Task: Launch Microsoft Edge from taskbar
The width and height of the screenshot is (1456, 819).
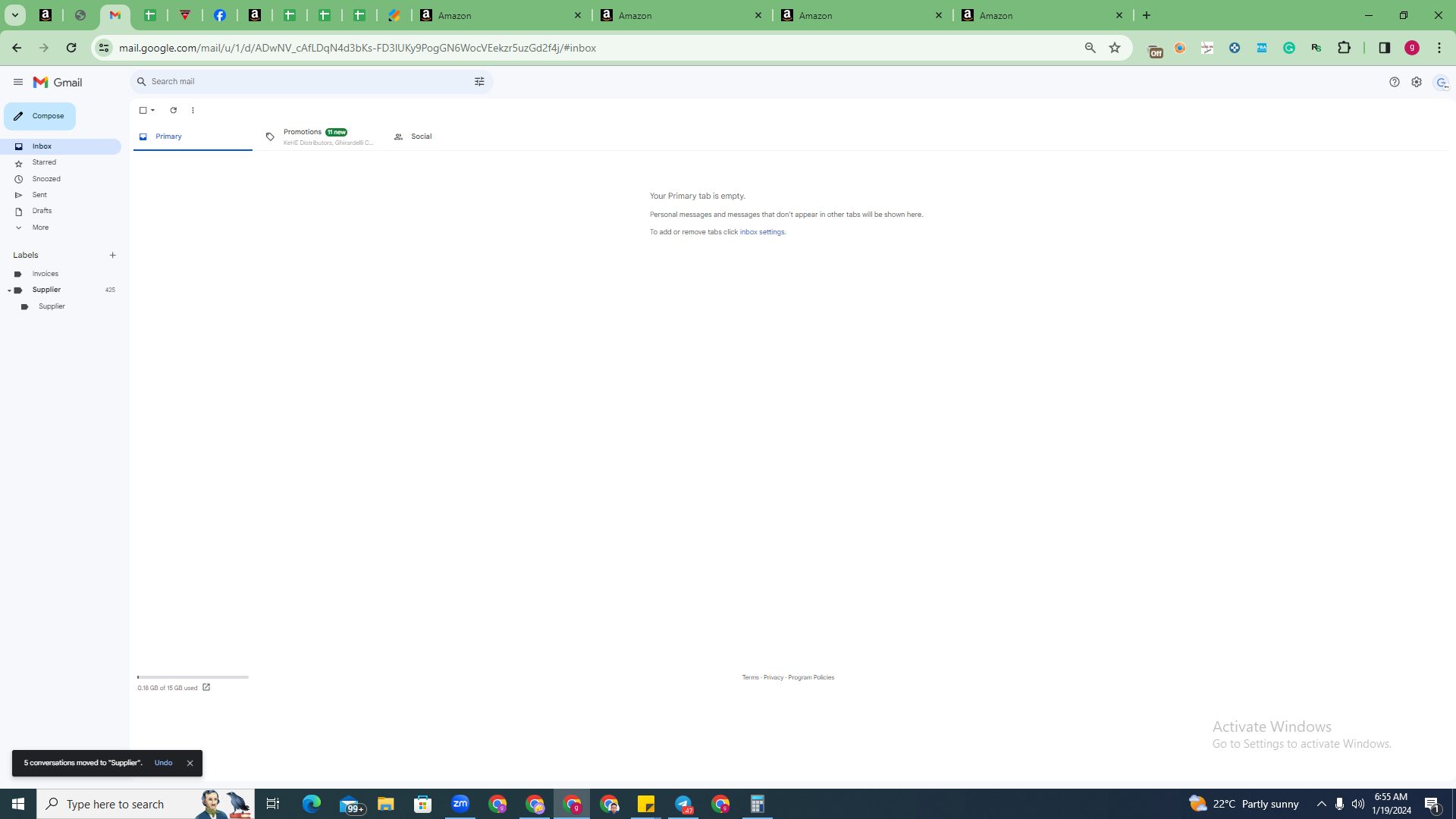Action: pyautogui.click(x=312, y=804)
